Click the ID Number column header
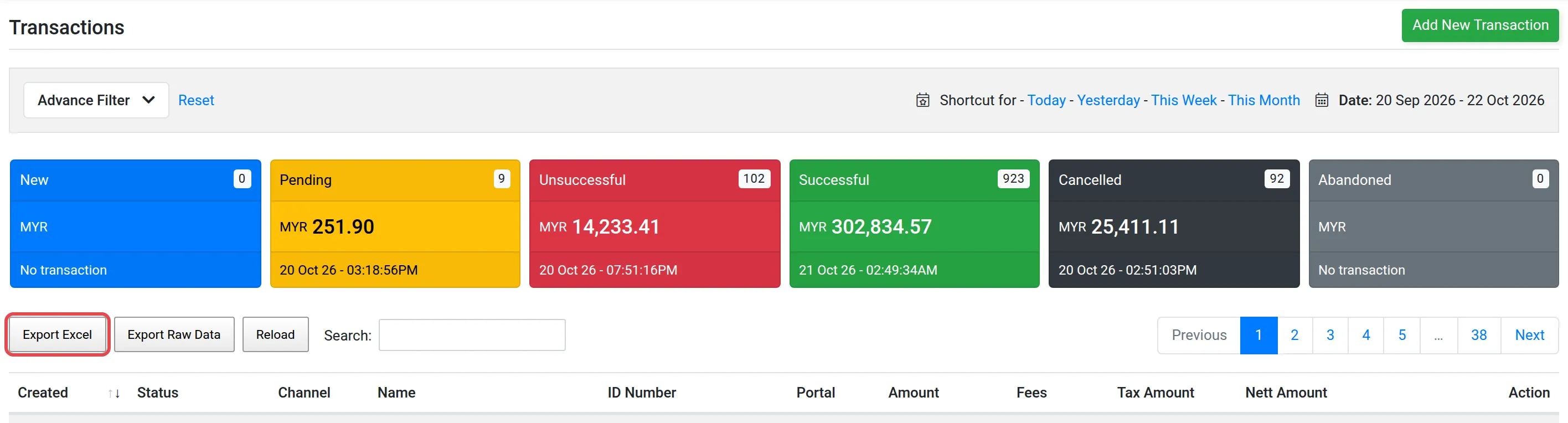1568x423 pixels. click(642, 393)
